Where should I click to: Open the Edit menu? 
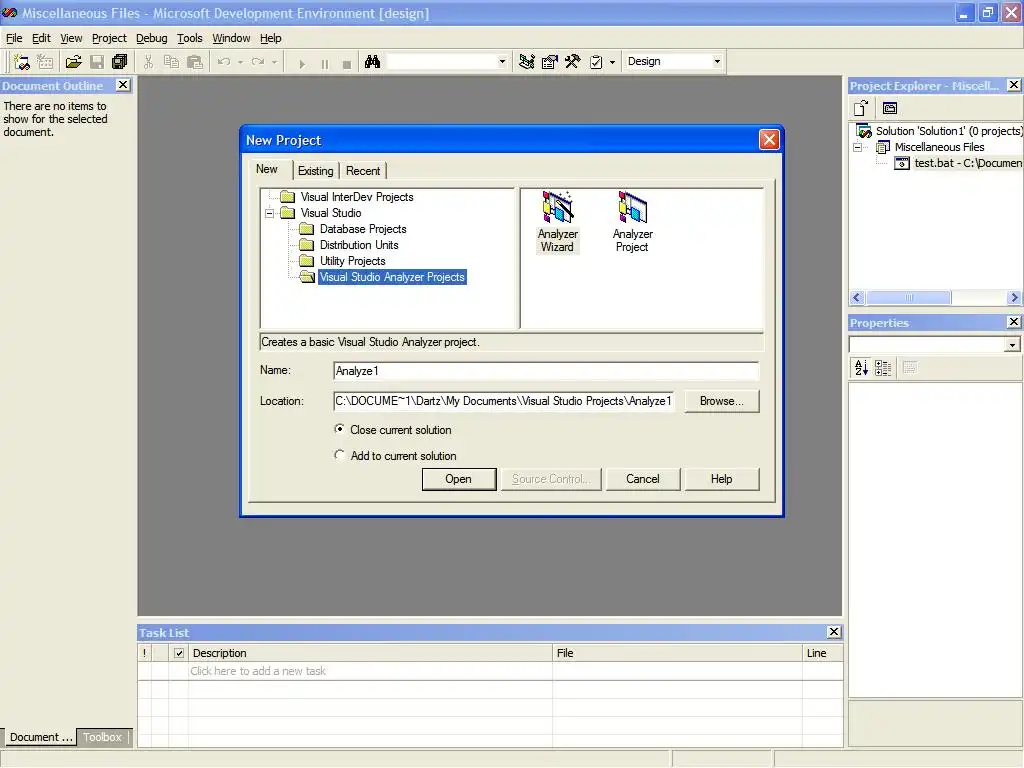pos(41,39)
